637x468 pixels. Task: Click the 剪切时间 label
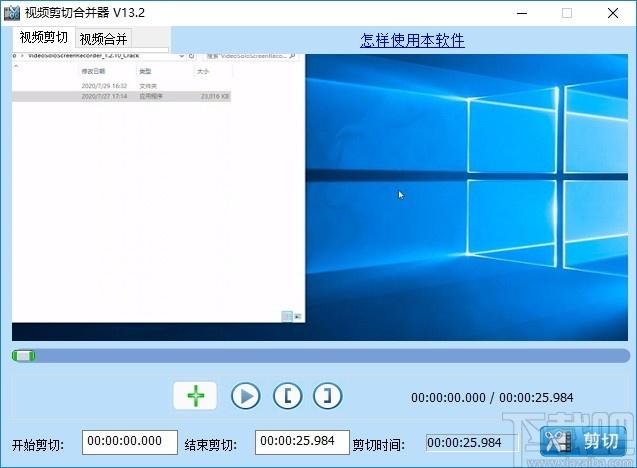click(x=378, y=445)
